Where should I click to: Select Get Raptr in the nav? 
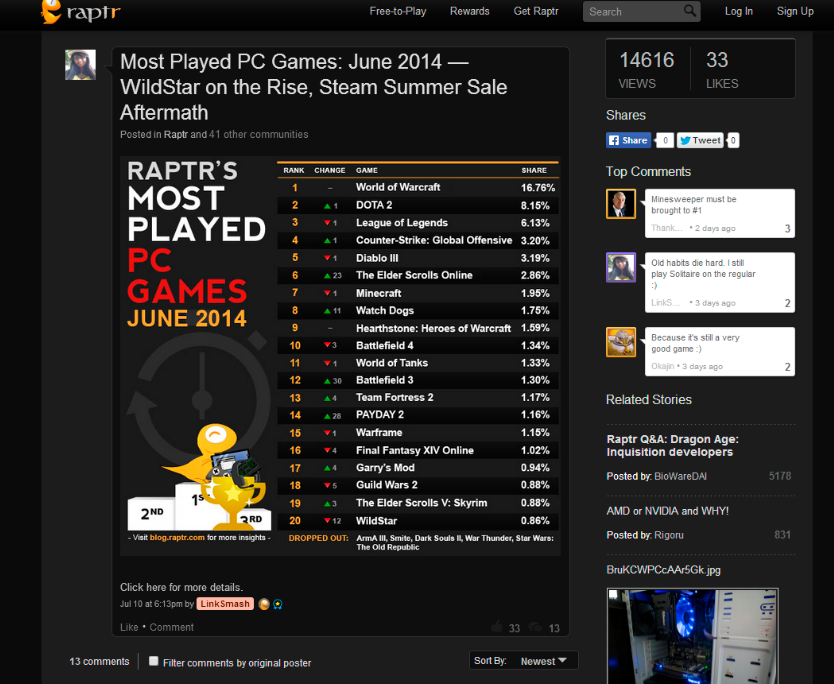tap(536, 11)
